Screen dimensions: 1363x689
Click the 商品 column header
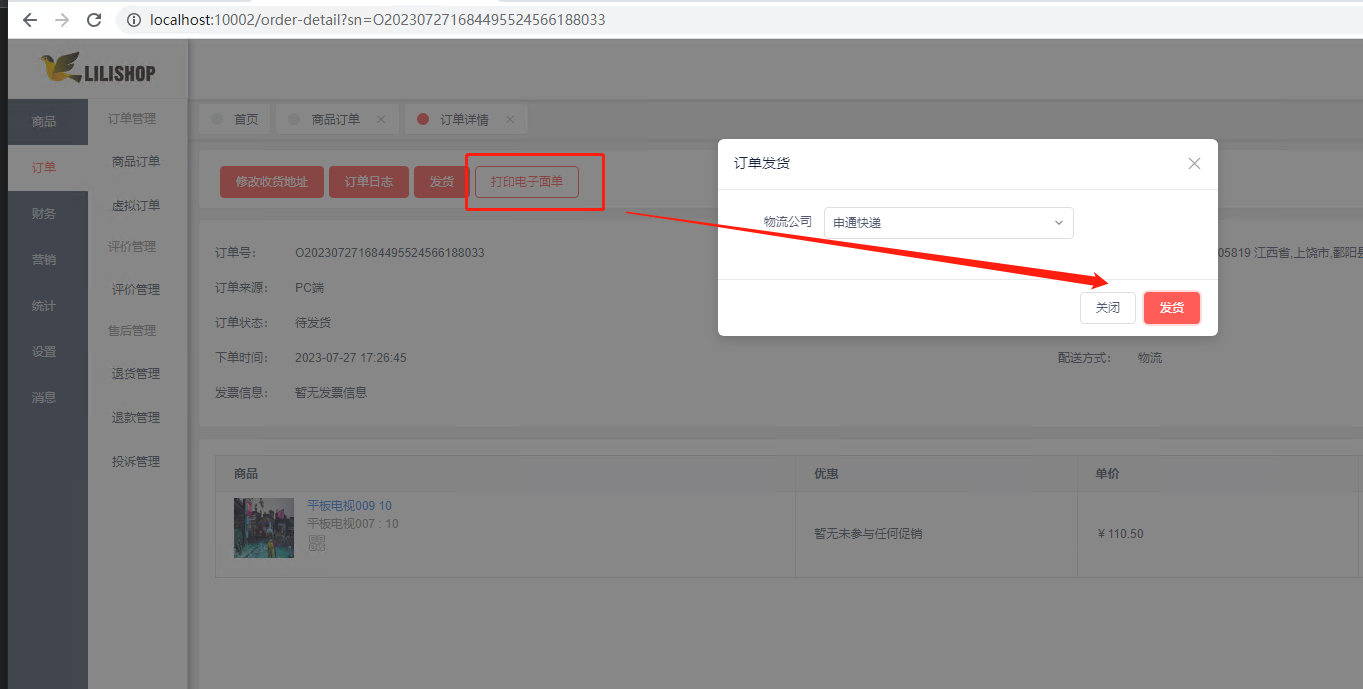pos(246,474)
